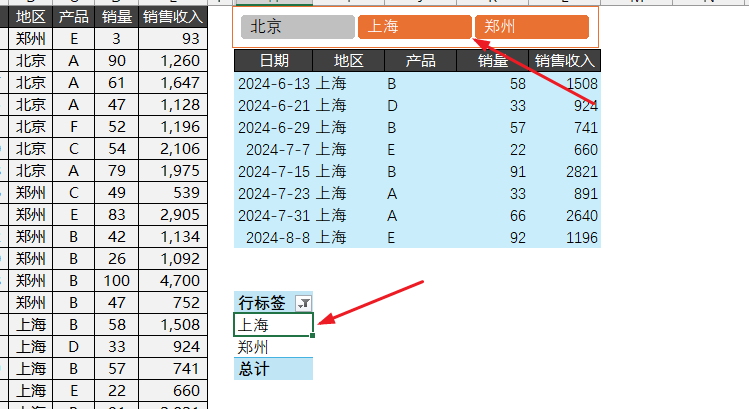Viewport: 749px width, 409px height.
Task: Select the 752 cell in source table
Action: tap(173, 302)
